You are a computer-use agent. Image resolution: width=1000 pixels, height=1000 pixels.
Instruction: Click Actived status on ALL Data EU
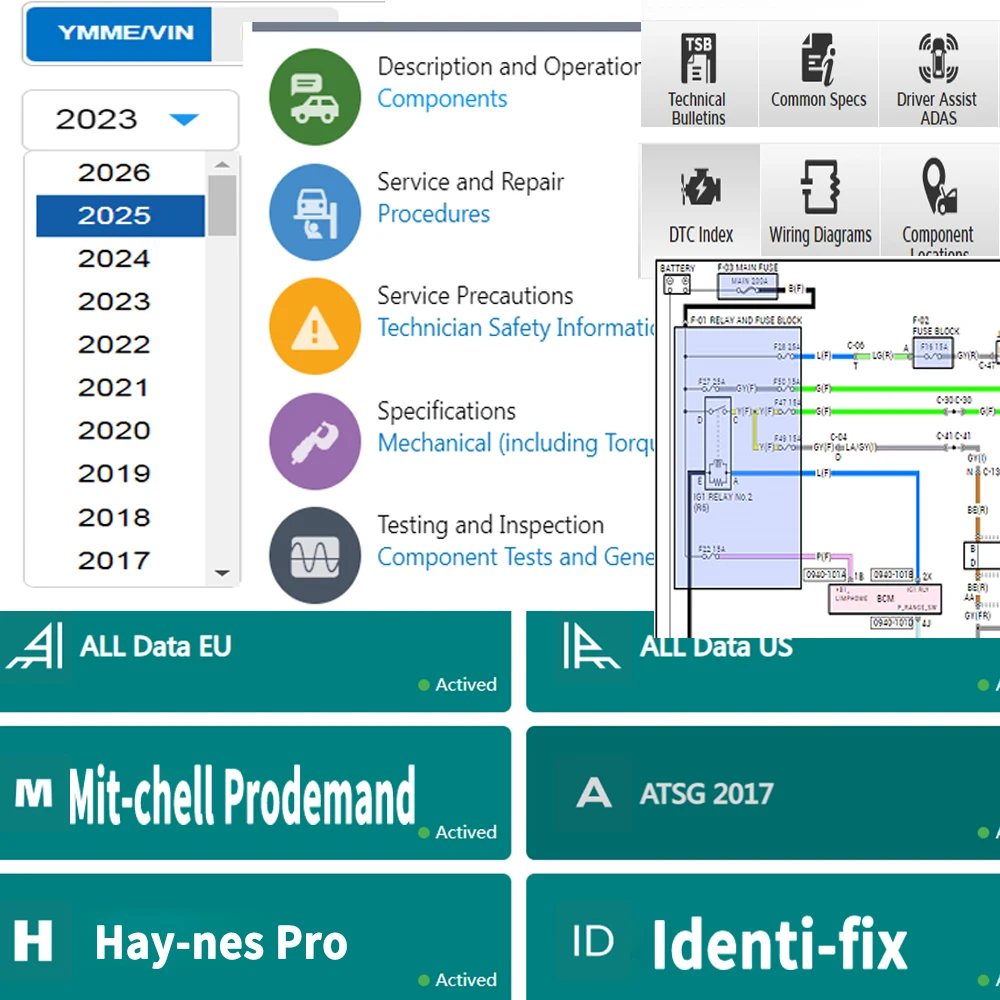click(457, 685)
